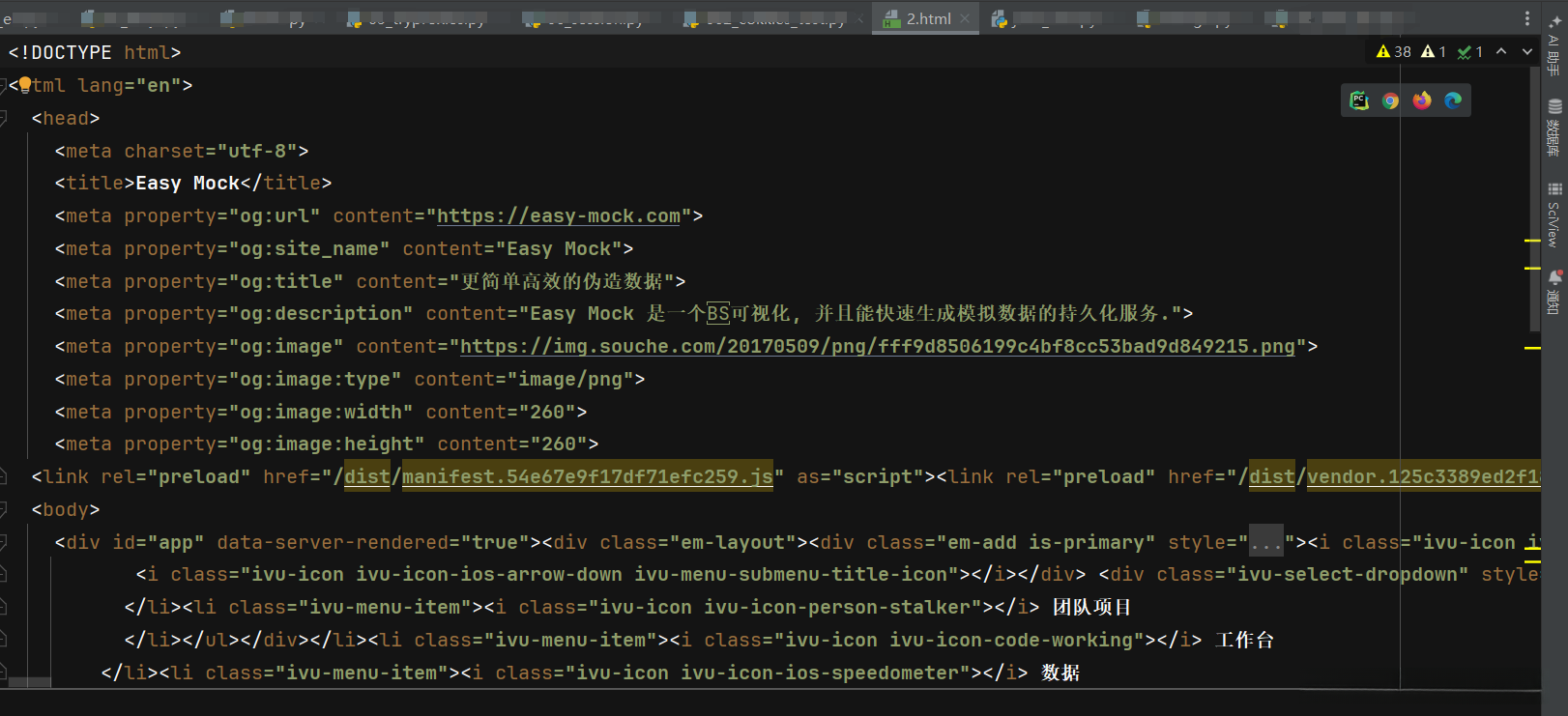
Task: Collapse the body element fold marker
Action: (4, 509)
